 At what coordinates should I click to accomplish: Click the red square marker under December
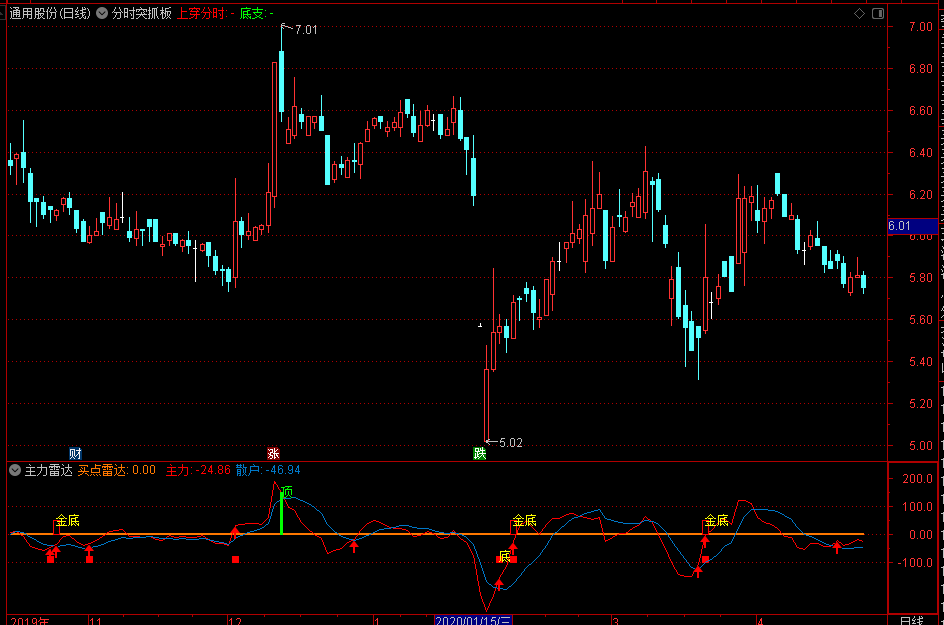[x=235, y=559]
